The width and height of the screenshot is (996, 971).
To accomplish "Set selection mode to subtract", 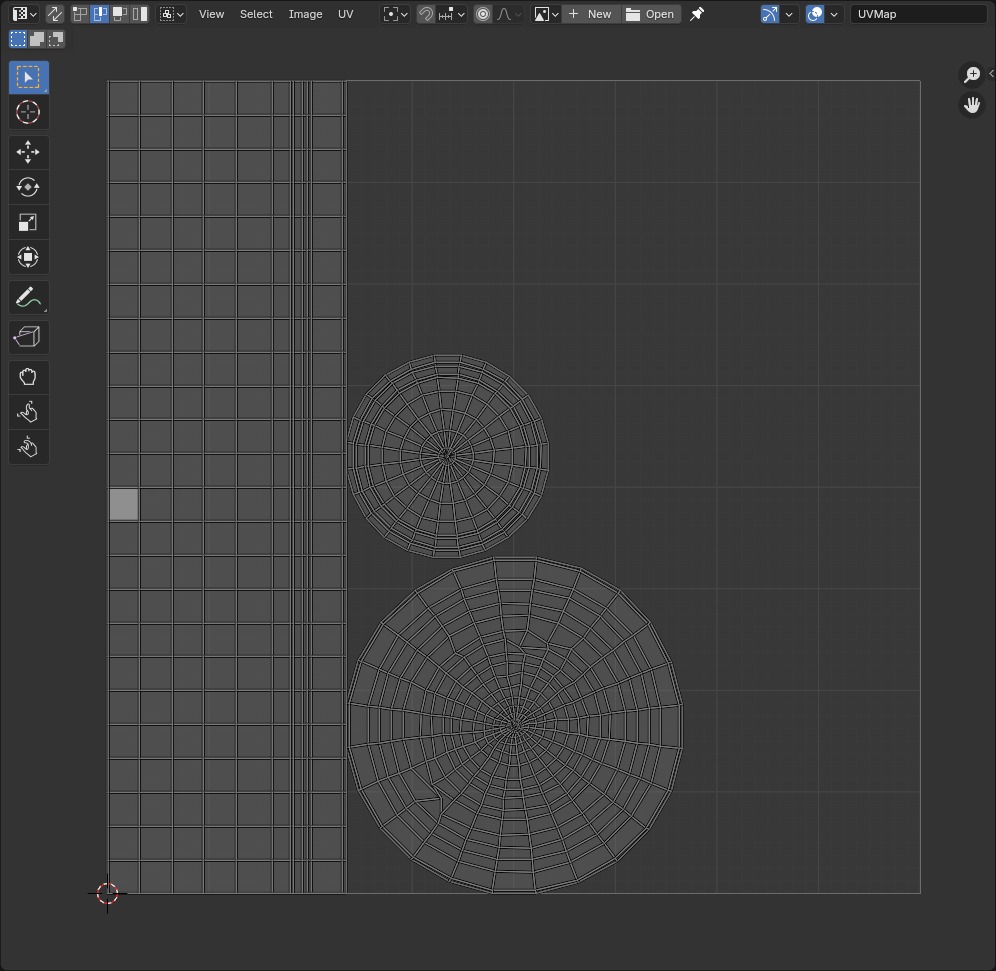I will pyautogui.click(x=56, y=39).
